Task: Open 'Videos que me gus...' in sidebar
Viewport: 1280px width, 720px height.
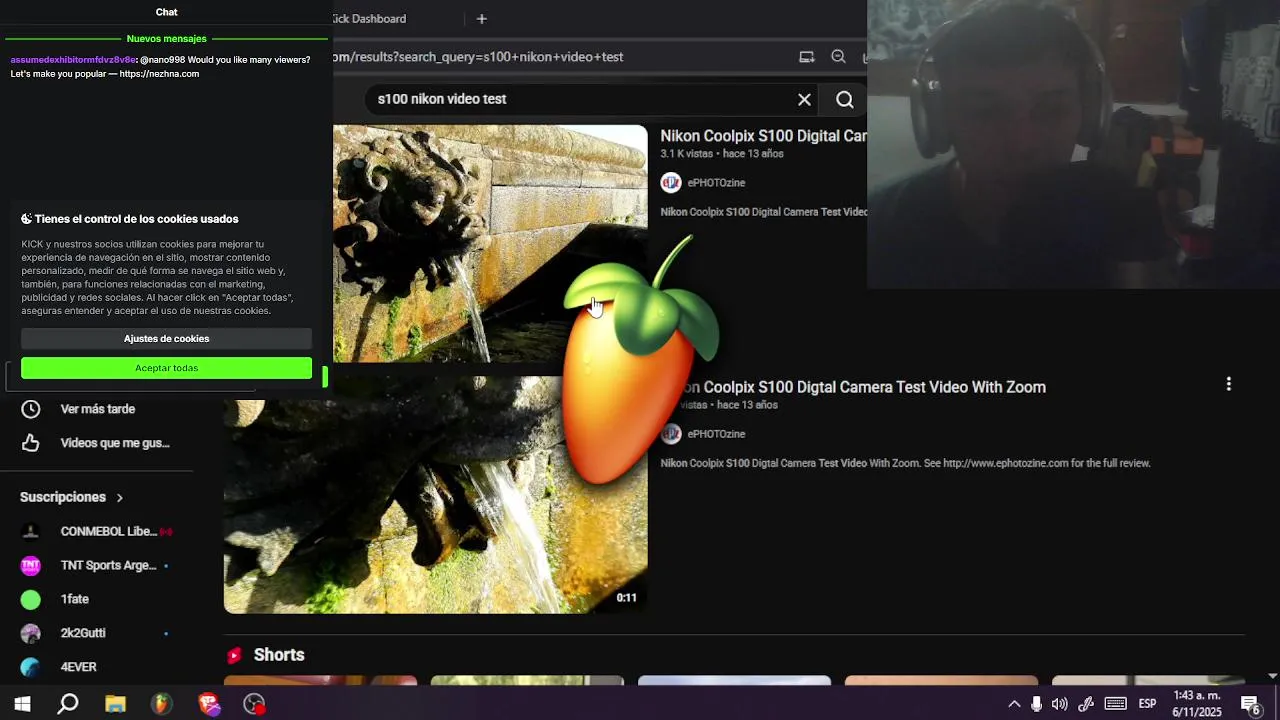Action: pyautogui.click(x=115, y=443)
